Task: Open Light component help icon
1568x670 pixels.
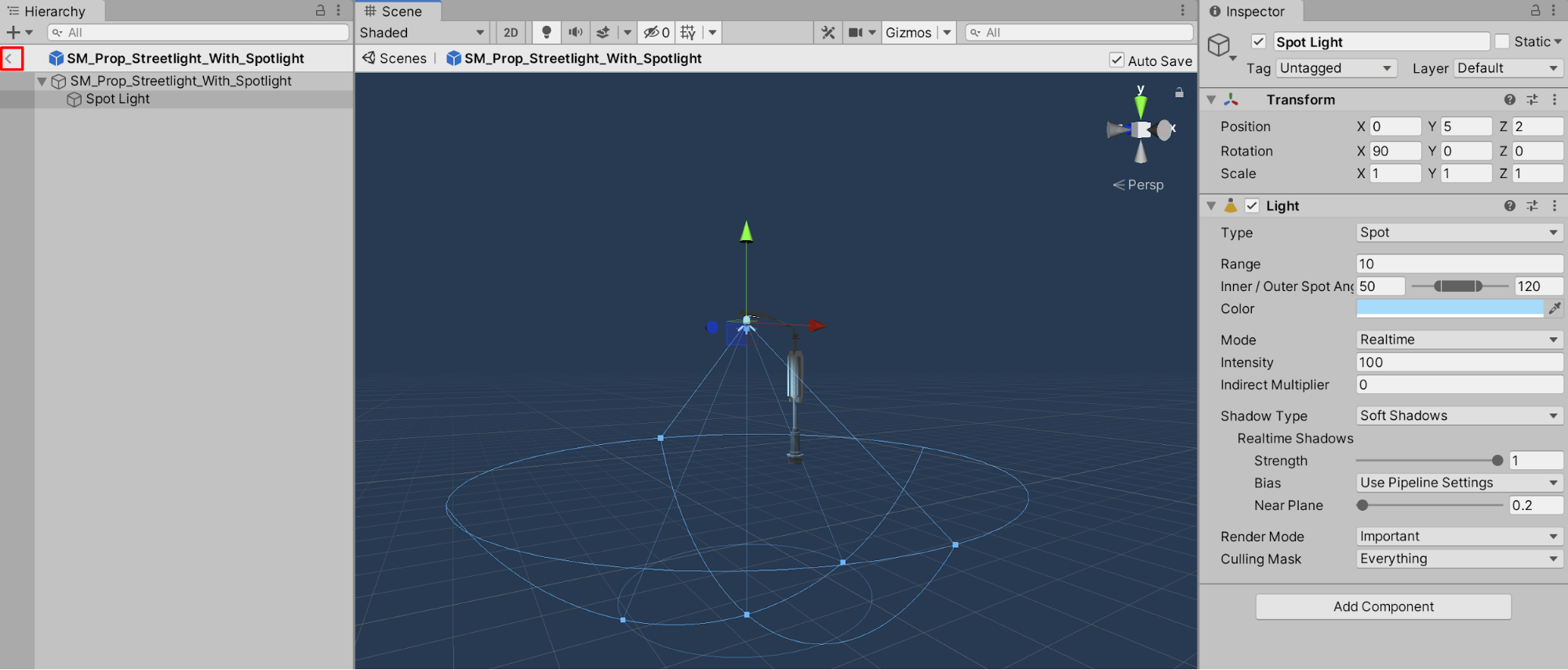Action: coord(1509,206)
